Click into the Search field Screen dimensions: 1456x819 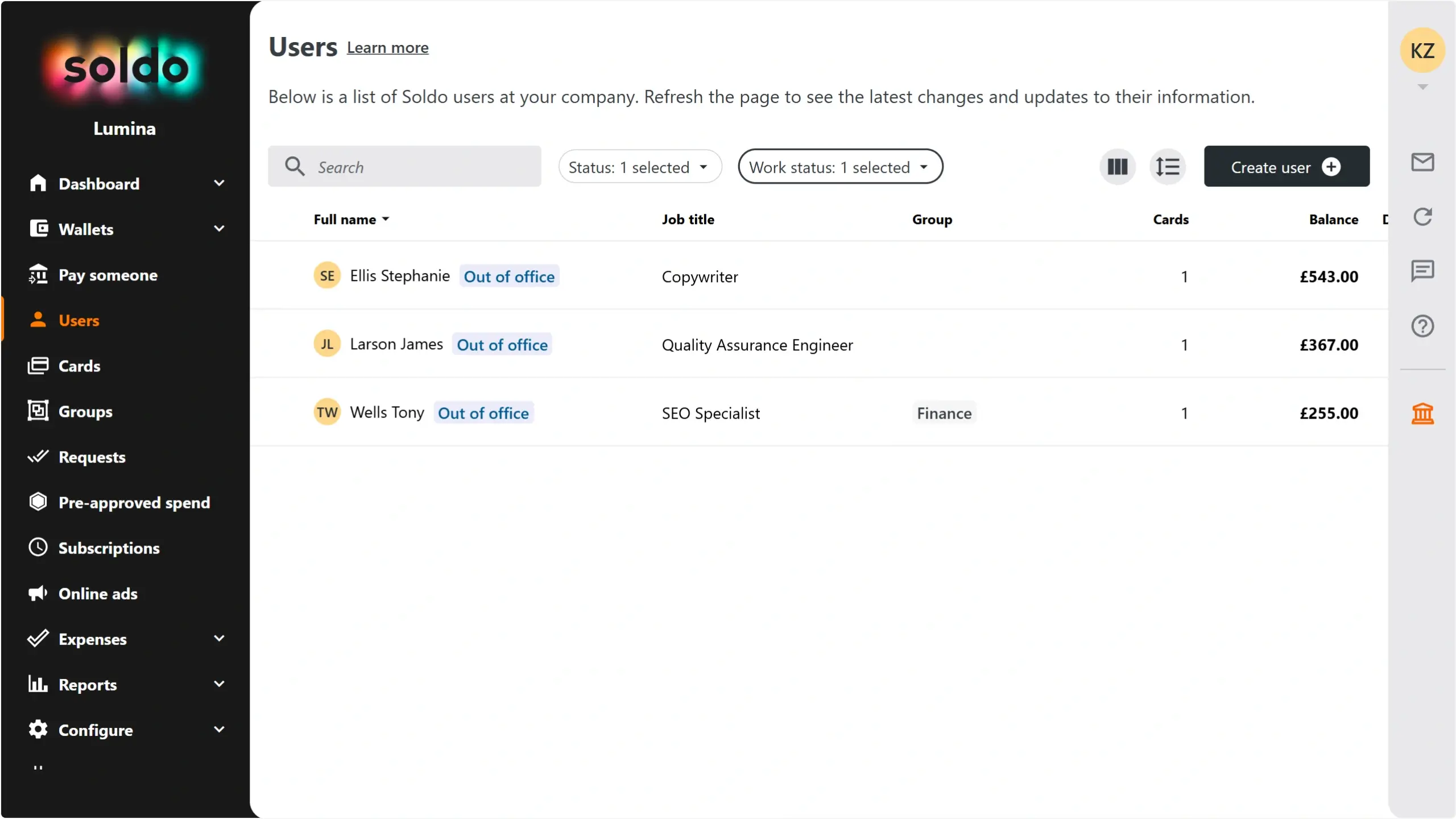[404, 167]
